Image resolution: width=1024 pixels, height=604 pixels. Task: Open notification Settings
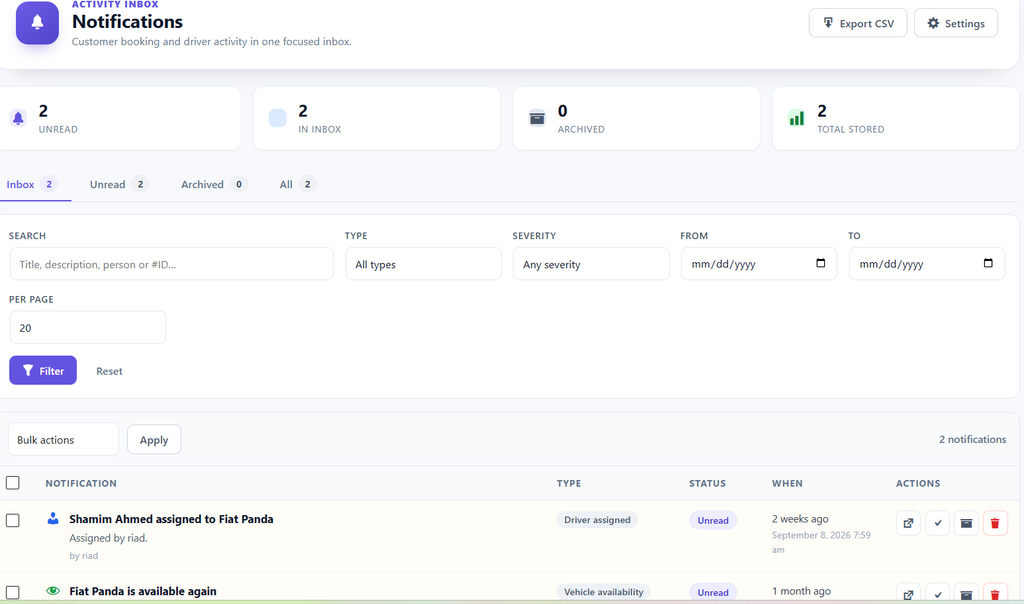956,23
